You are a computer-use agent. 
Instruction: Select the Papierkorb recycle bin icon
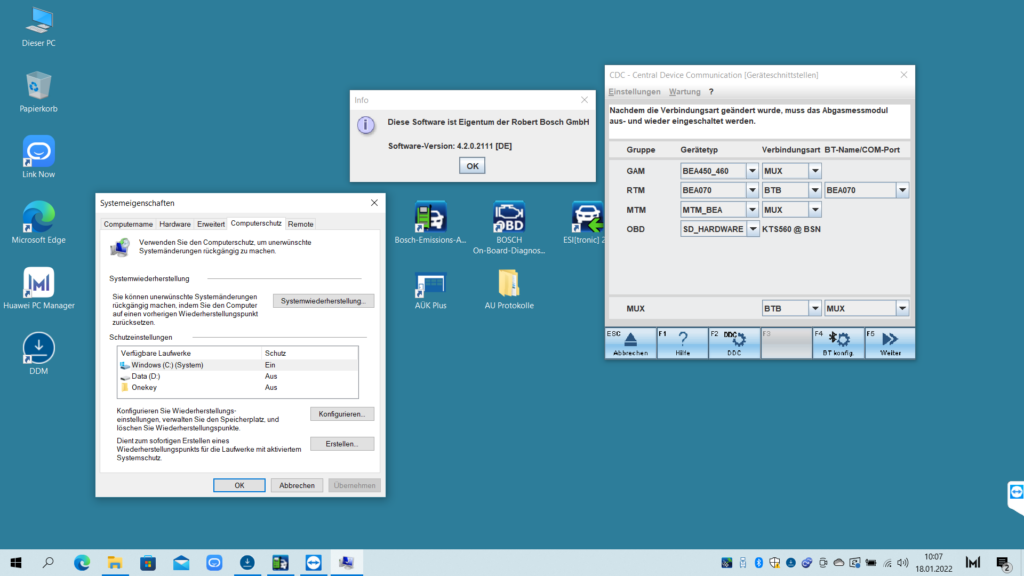pos(39,92)
